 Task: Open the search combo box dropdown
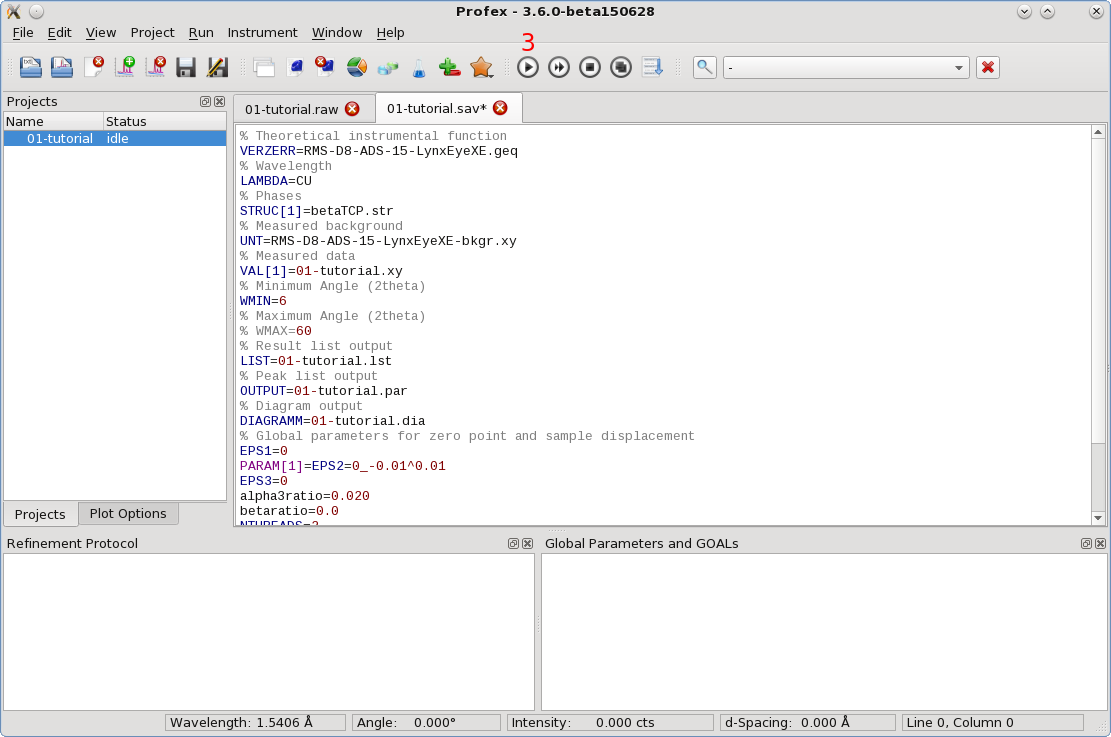click(959, 68)
